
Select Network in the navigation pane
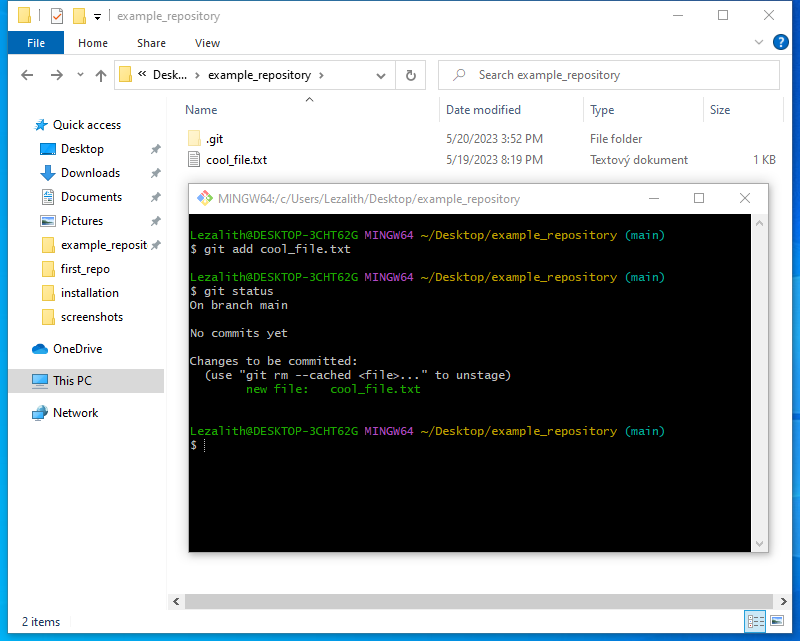coord(76,413)
